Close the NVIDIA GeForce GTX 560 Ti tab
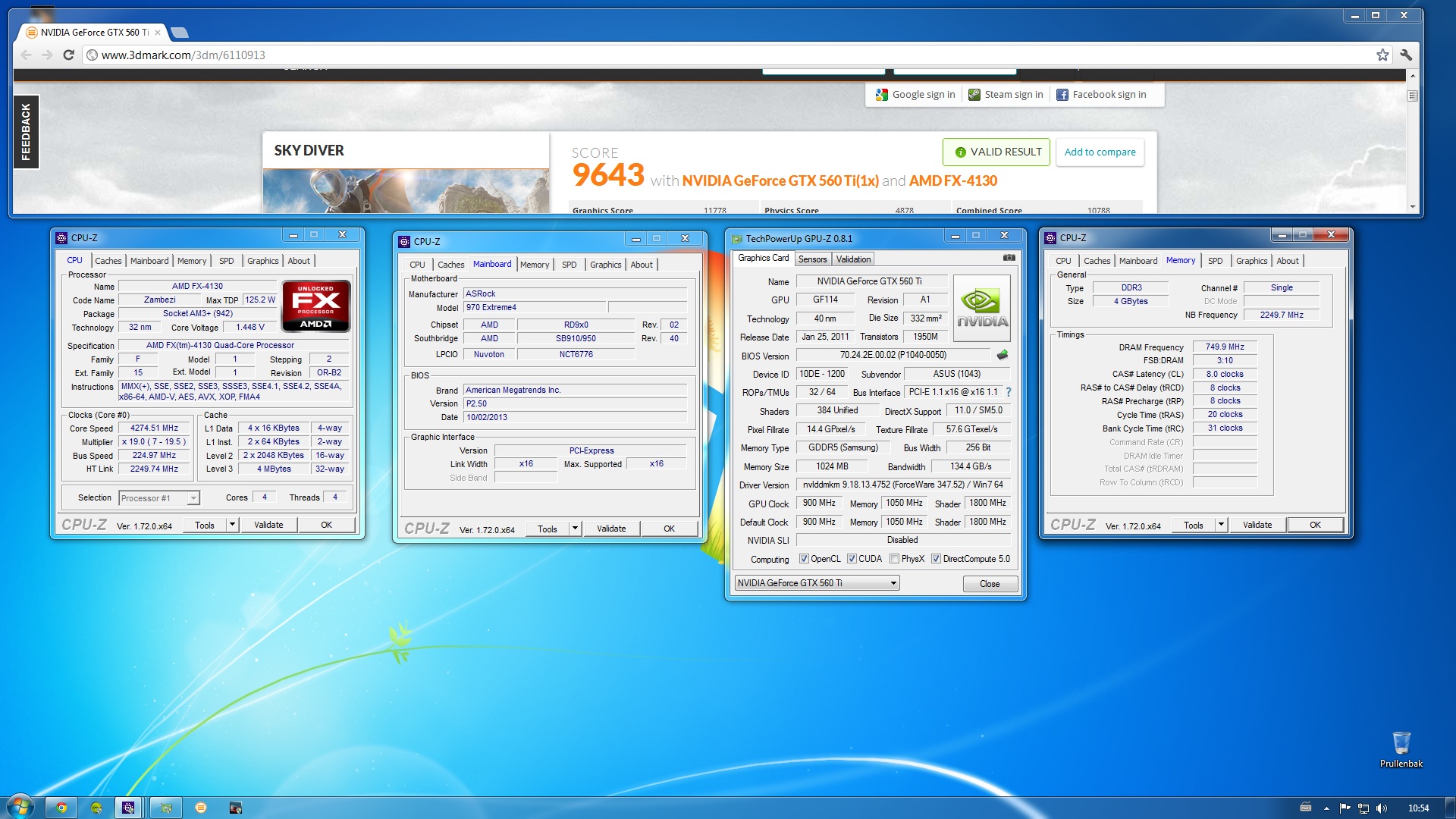Image resolution: width=1456 pixels, height=819 pixels. pos(158,33)
